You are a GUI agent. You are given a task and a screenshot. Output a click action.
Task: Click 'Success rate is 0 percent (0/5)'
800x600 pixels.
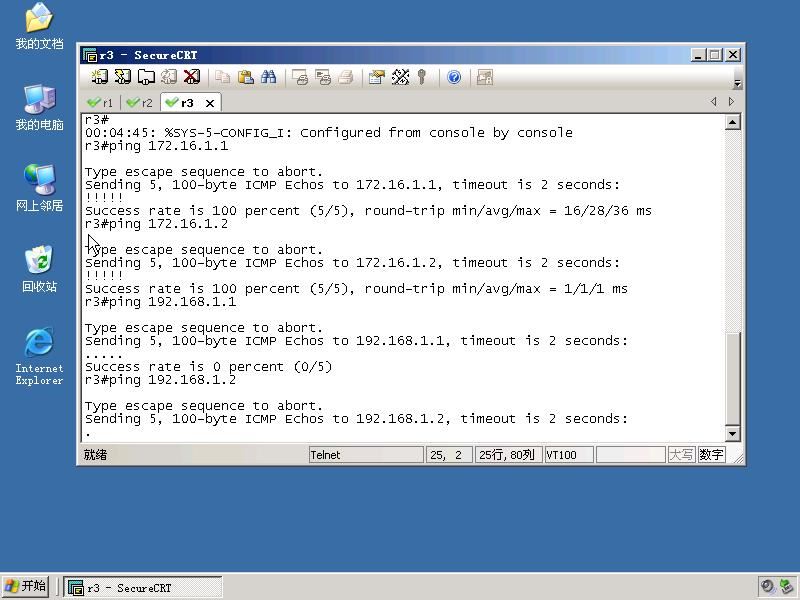tap(209, 367)
